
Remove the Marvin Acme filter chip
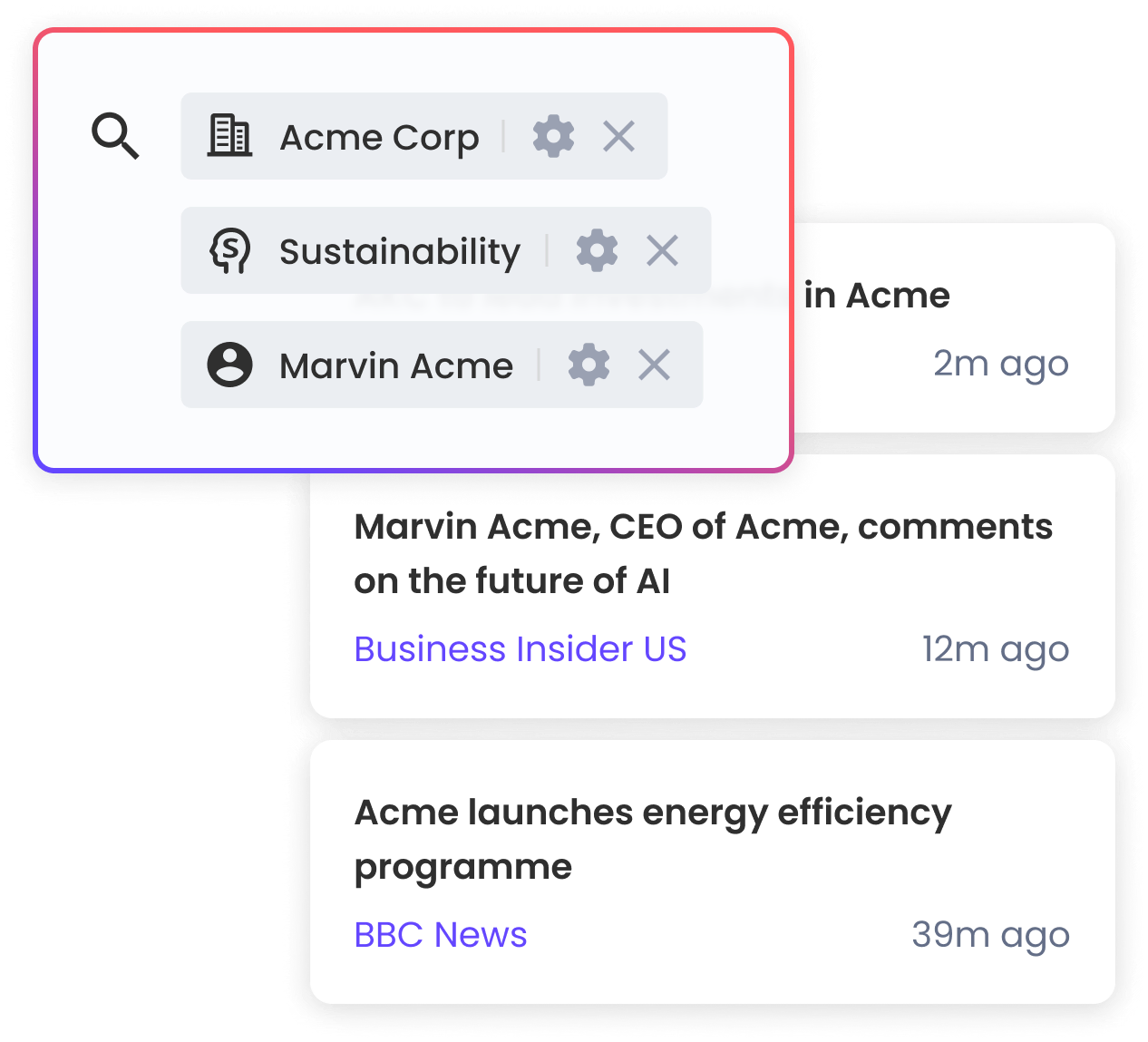(x=654, y=365)
